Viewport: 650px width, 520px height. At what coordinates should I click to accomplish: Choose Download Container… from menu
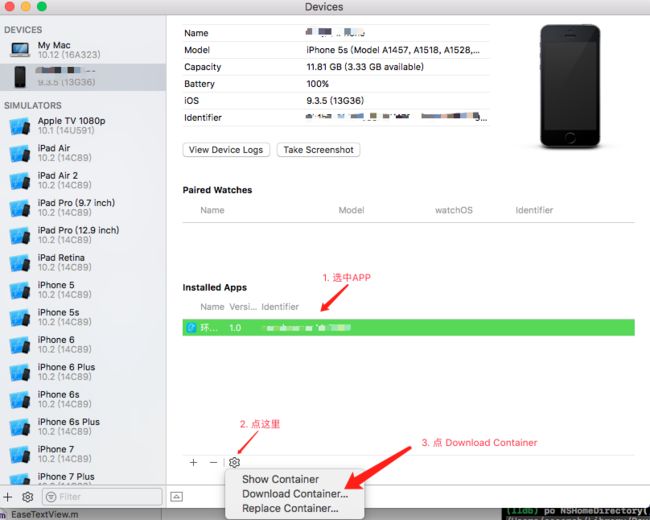[295, 494]
